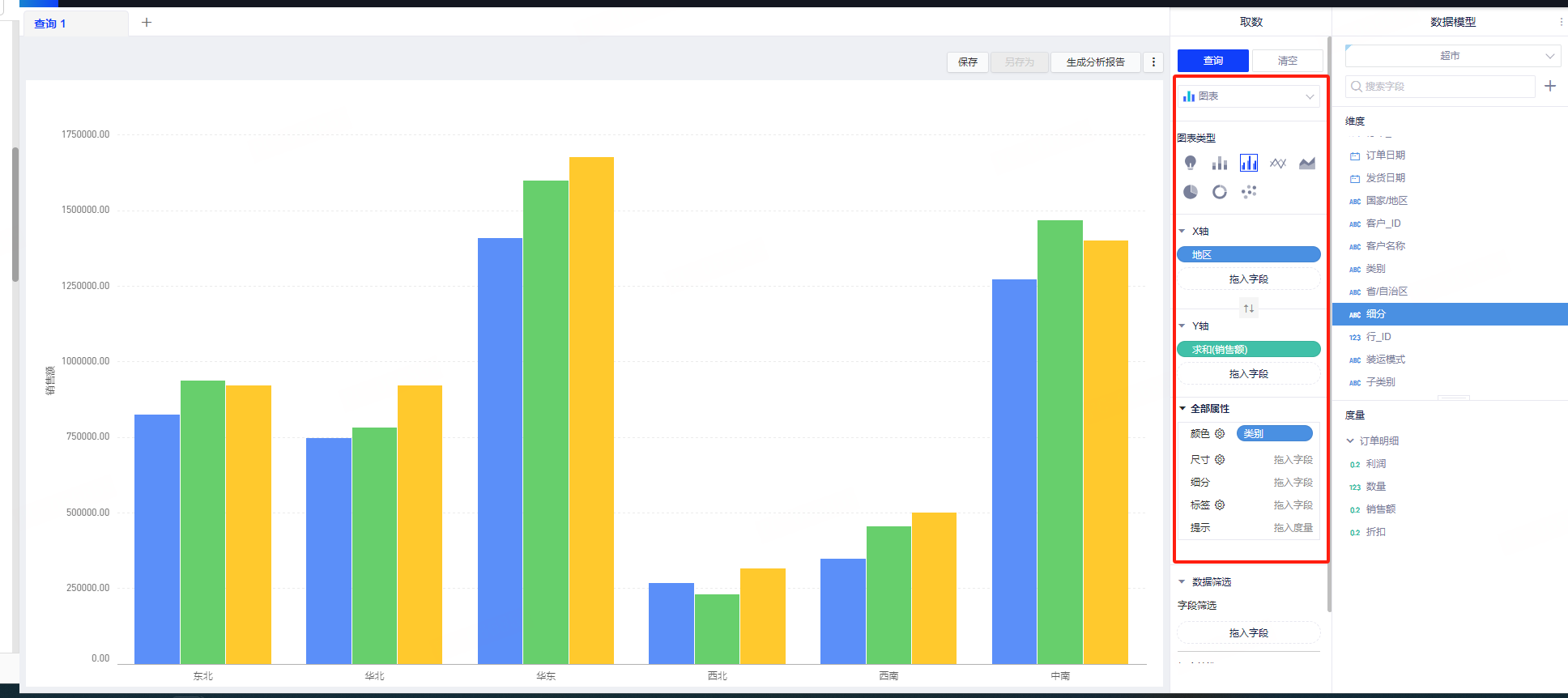
Task: Open the 图表 display type dropdown
Action: click(x=1248, y=96)
